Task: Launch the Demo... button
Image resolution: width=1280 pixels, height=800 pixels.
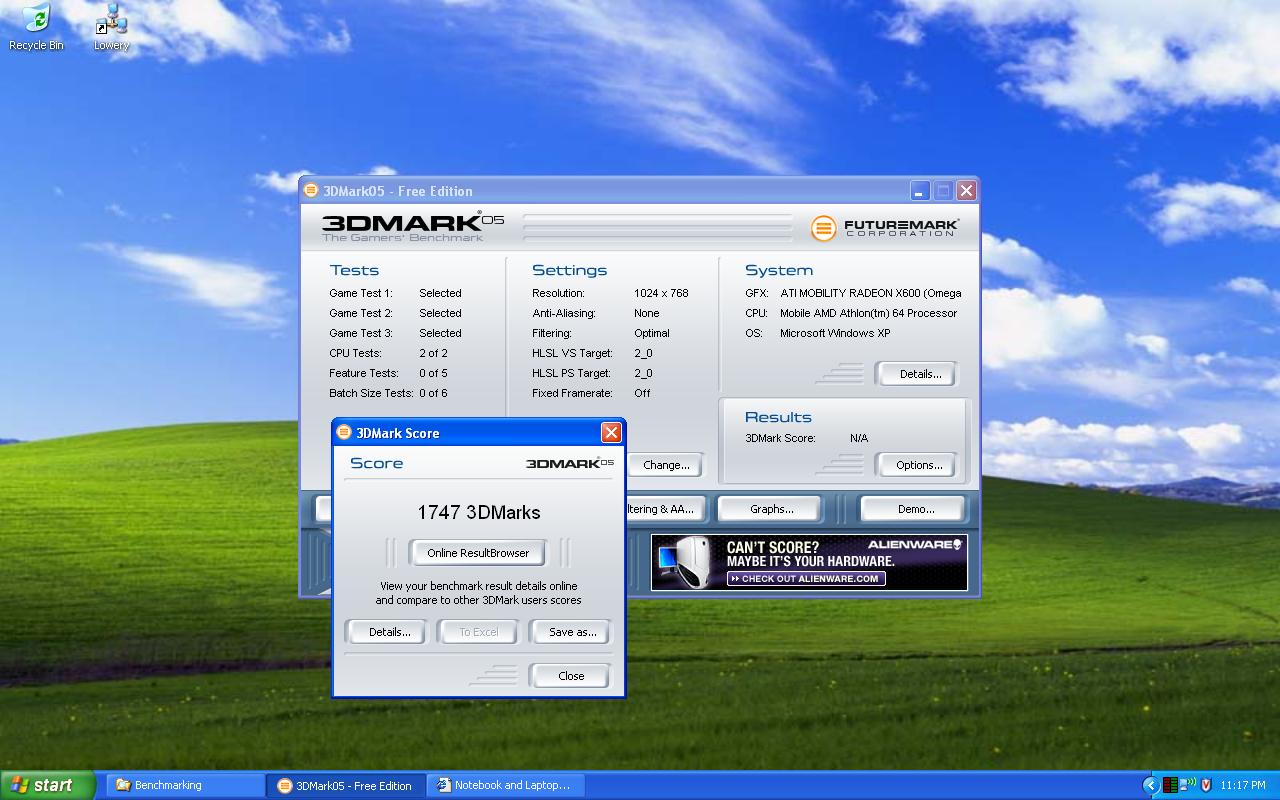Action: pyautogui.click(x=915, y=509)
